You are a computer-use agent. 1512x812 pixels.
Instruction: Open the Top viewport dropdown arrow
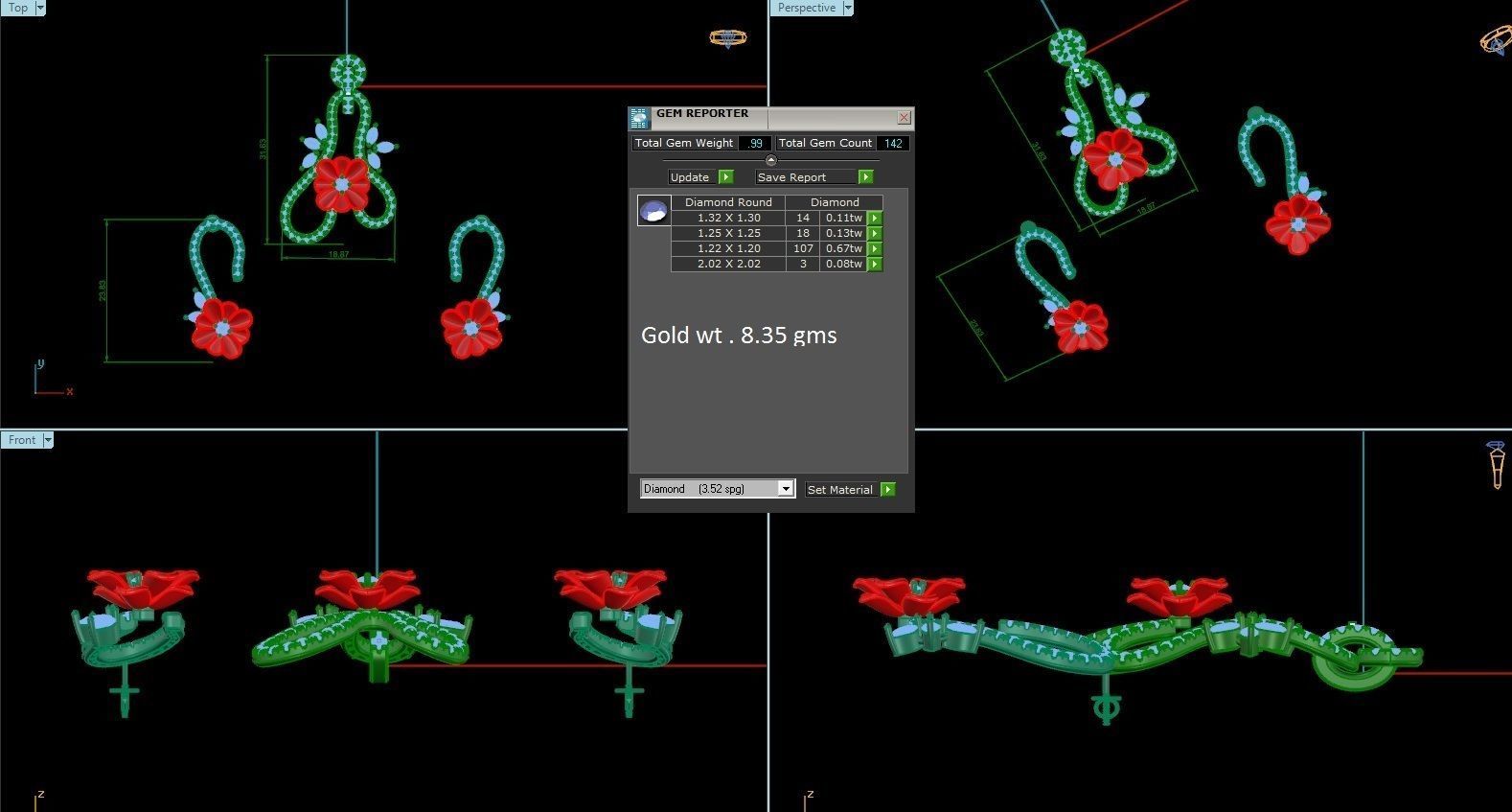click(x=40, y=8)
